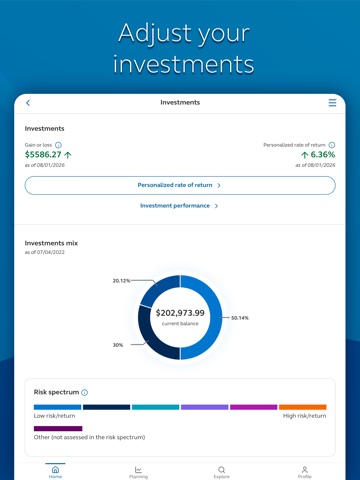
Task: Go back using the top-left arrow
Action: coord(28,103)
